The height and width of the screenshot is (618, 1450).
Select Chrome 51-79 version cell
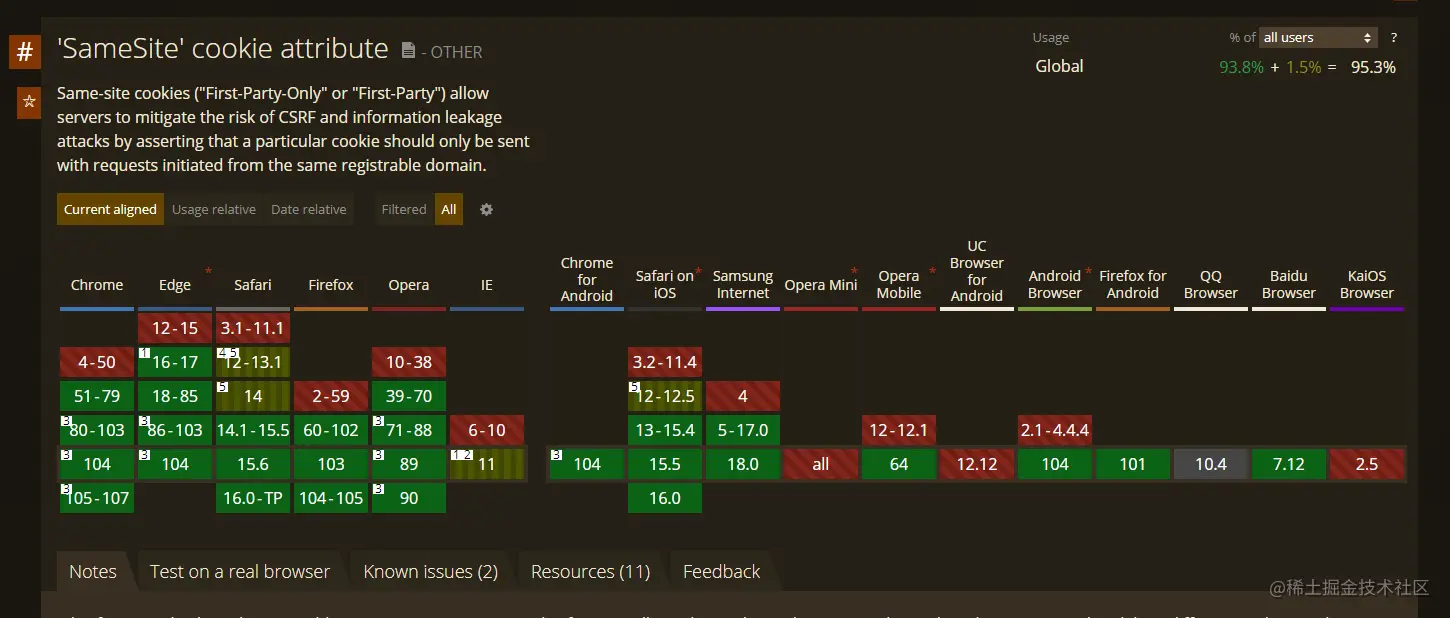[97, 396]
